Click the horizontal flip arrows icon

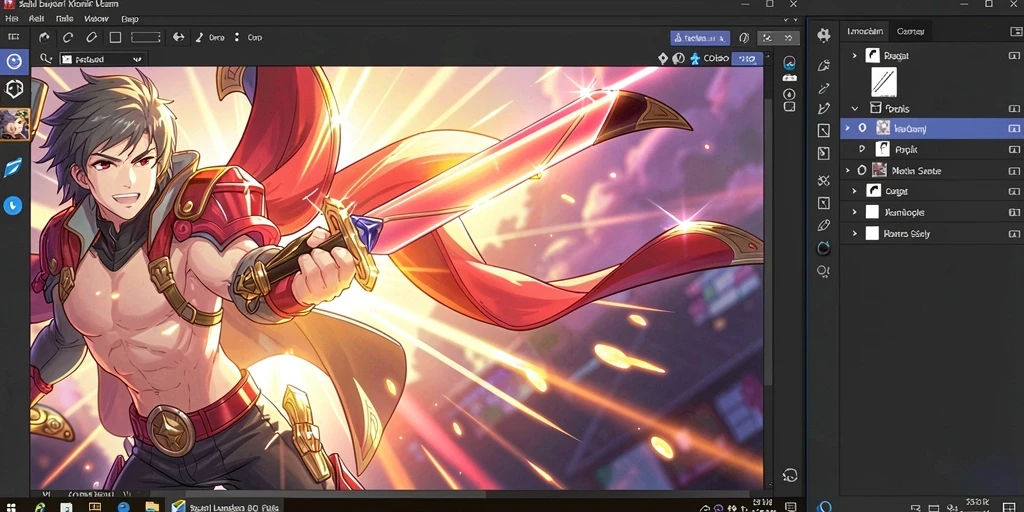pos(178,37)
